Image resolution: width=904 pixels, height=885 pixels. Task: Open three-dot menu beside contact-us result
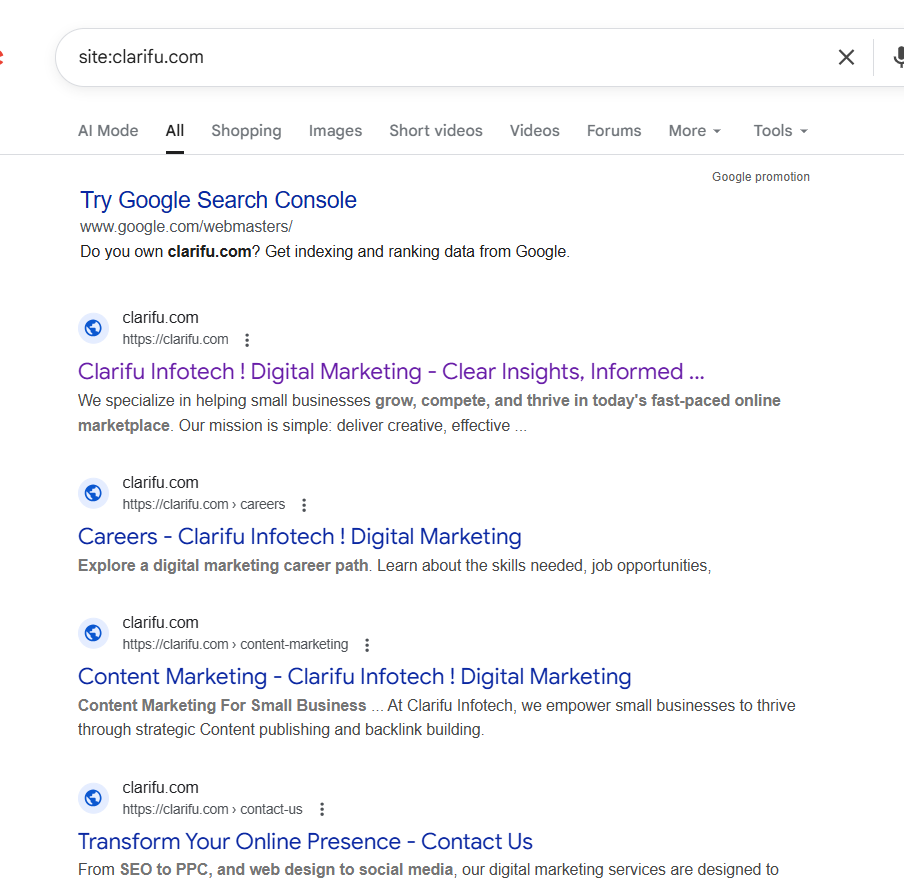click(x=321, y=809)
